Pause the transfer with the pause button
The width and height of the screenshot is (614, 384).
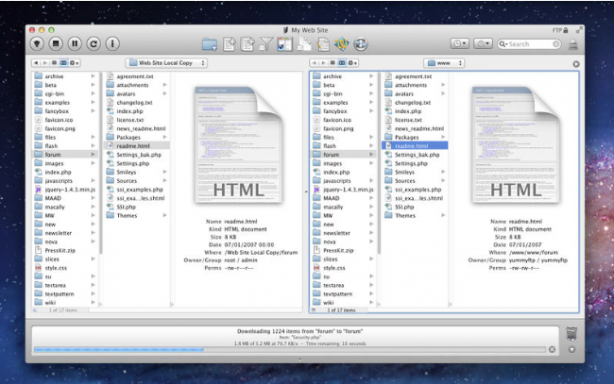tap(74, 43)
